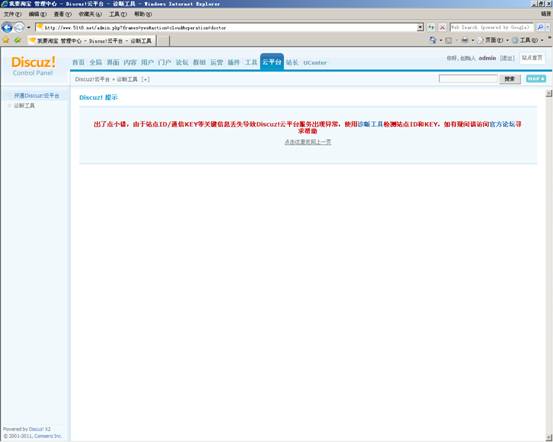Viewport: 553px width, 442px height.
Task: Click the Favorites star icon
Action: (x=6, y=41)
